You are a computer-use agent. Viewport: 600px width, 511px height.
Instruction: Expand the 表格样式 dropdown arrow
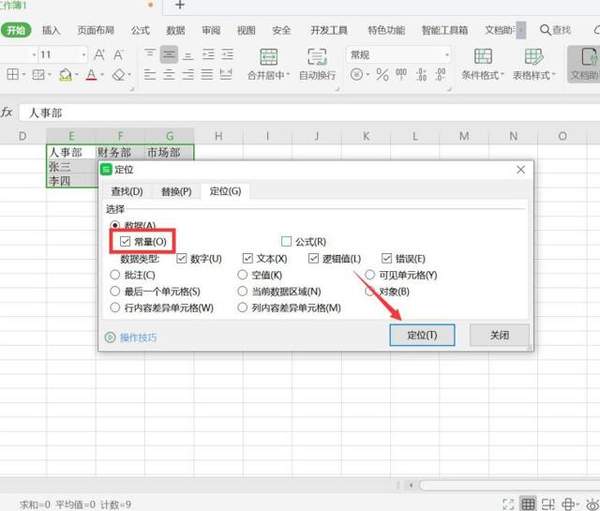pyautogui.click(x=553, y=75)
